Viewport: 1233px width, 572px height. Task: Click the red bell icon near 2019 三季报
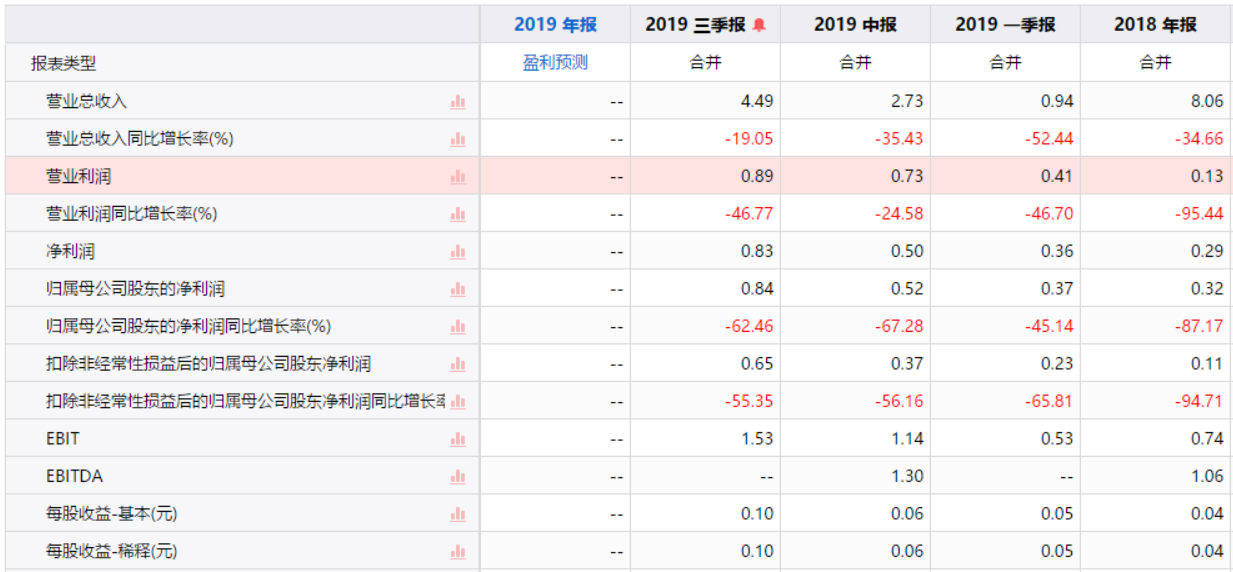click(759, 25)
